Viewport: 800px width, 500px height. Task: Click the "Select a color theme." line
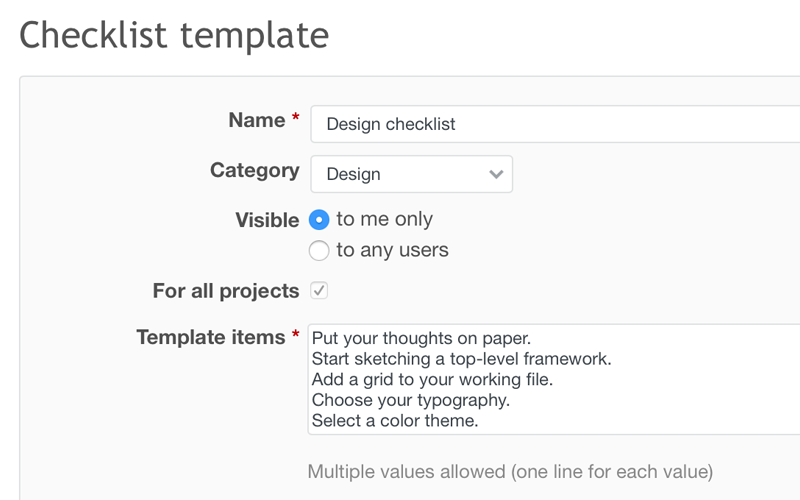[395, 421]
